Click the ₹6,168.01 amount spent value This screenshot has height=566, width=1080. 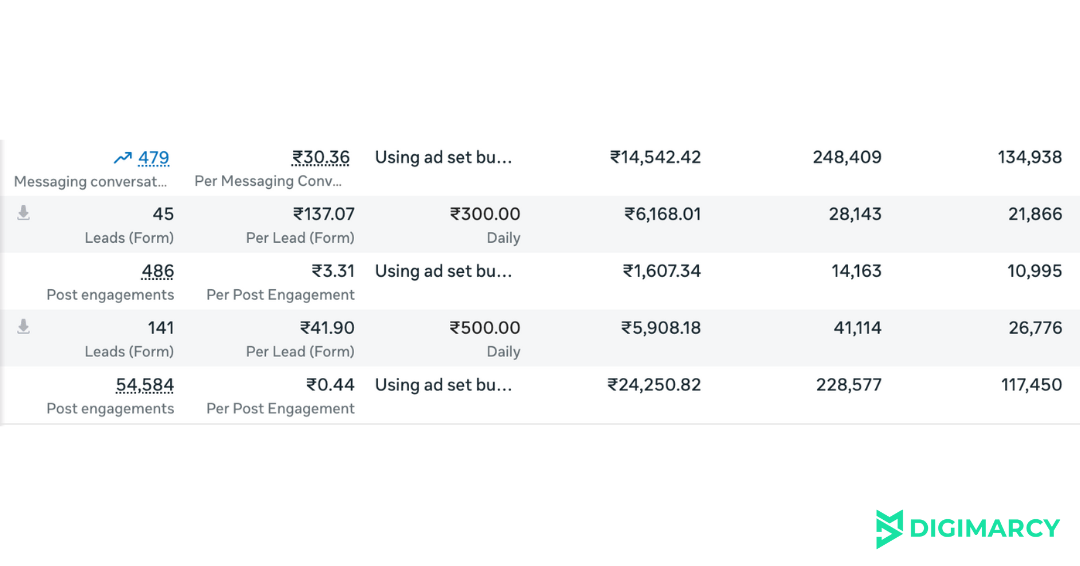pyautogui.click(x=663, y=214)
